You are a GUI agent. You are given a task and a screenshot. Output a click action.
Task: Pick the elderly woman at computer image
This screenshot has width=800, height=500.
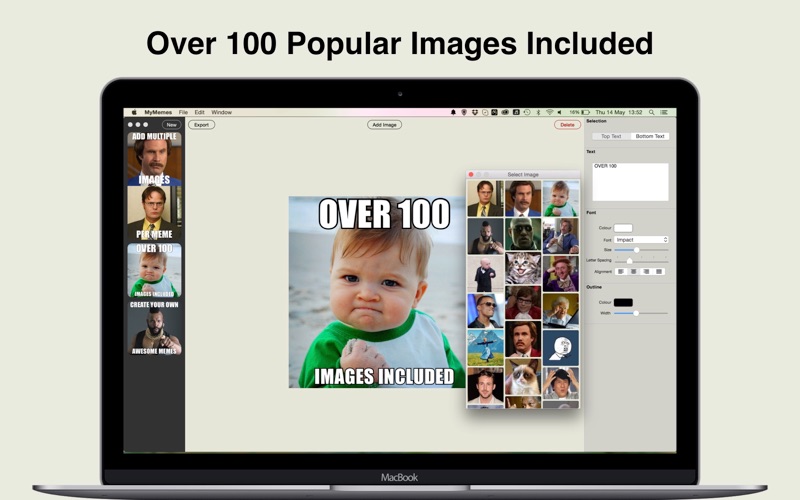(561, 311)
